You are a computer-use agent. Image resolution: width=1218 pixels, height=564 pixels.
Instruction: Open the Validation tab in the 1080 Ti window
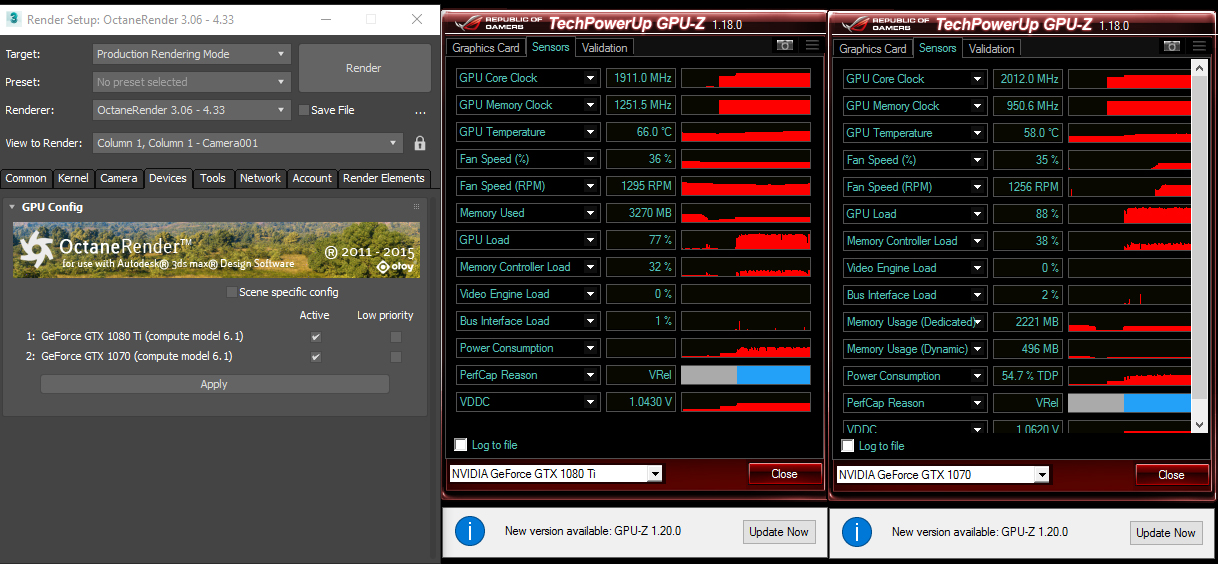click(x=605, y=48)
